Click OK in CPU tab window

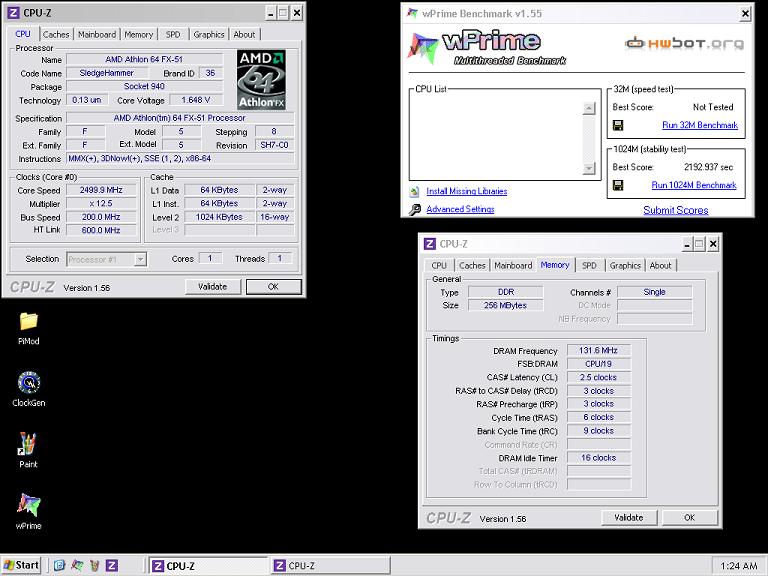pyautogui.click(x=273, y=287)
